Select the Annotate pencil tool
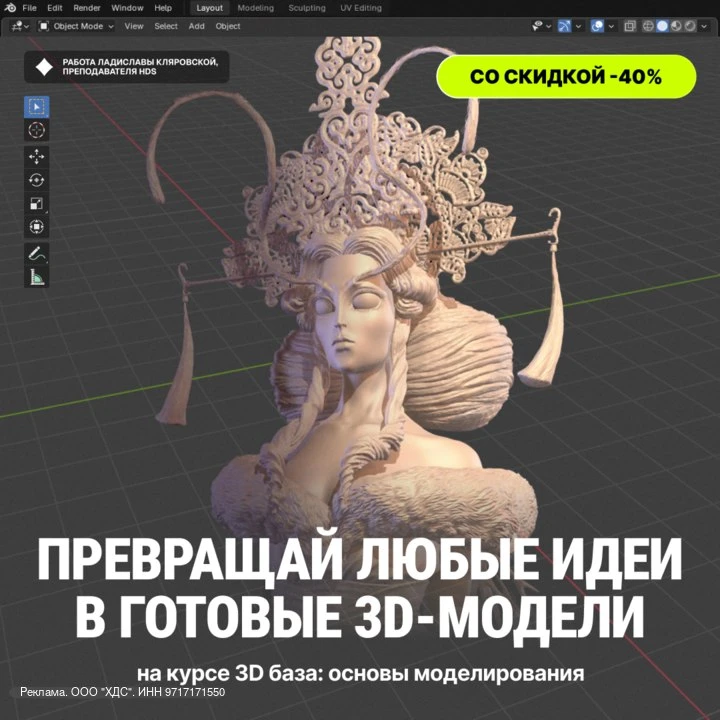 (x=36, y=253)
